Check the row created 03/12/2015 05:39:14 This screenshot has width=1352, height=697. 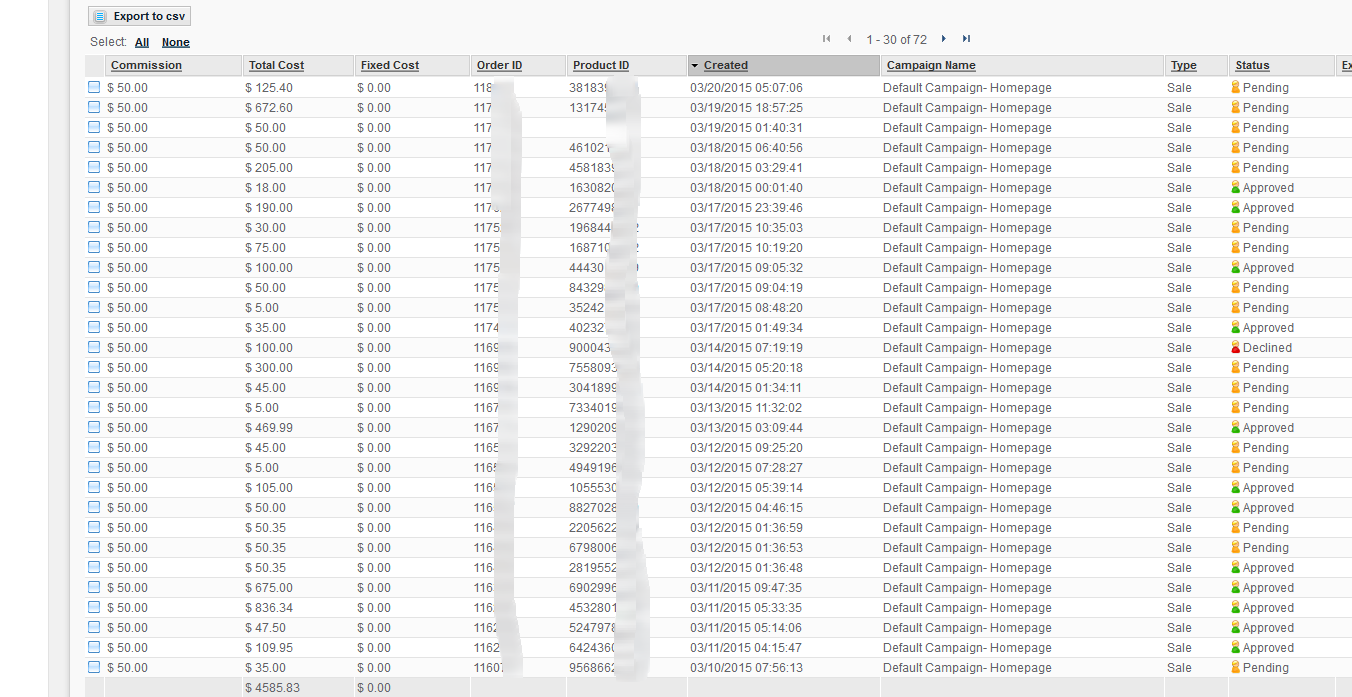pos(94,487)
